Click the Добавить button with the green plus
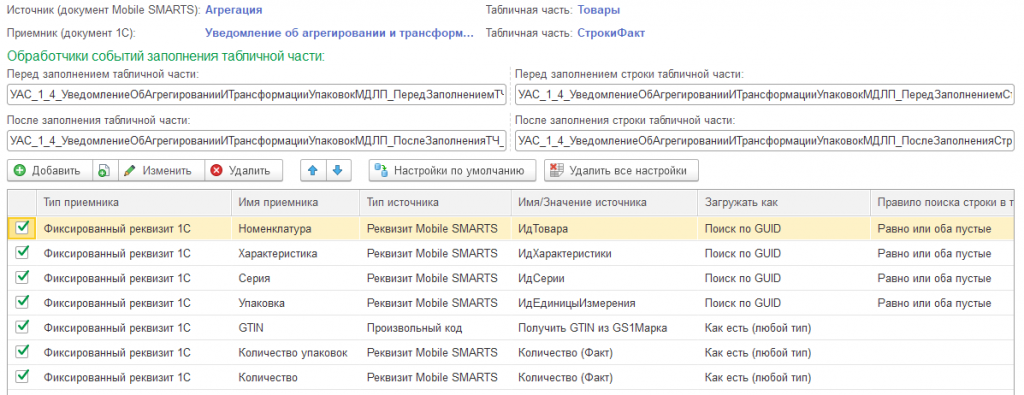The width and height of the screenshot is (1024, 395). pos(50,170)
